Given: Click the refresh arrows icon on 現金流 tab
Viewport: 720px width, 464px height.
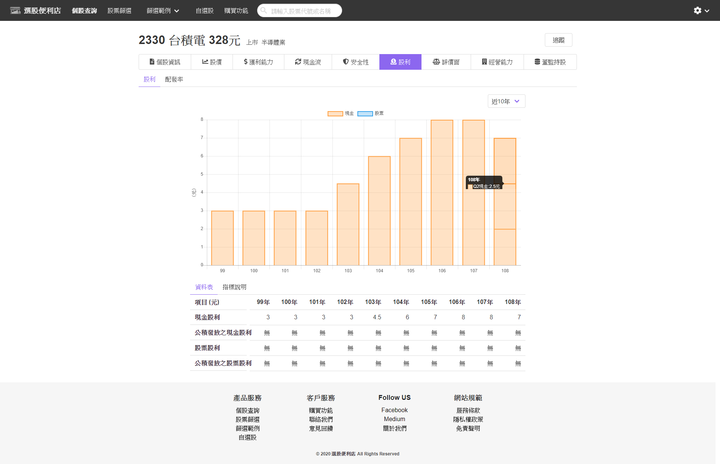Looking at the screenshot, I should pos(298,62).
